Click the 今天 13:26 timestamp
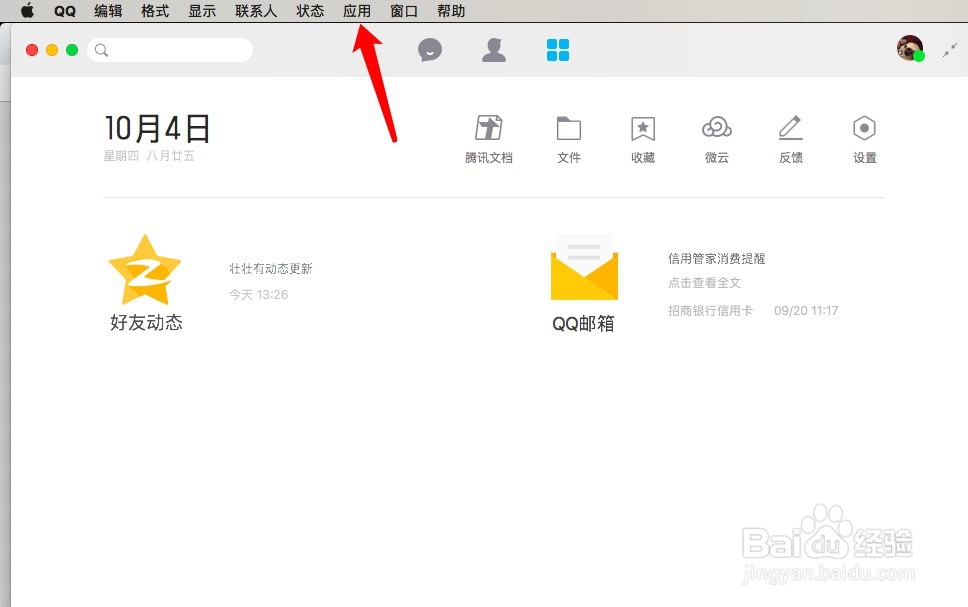The height and width of the screenshot is (607, 968). tap(259, 295)
